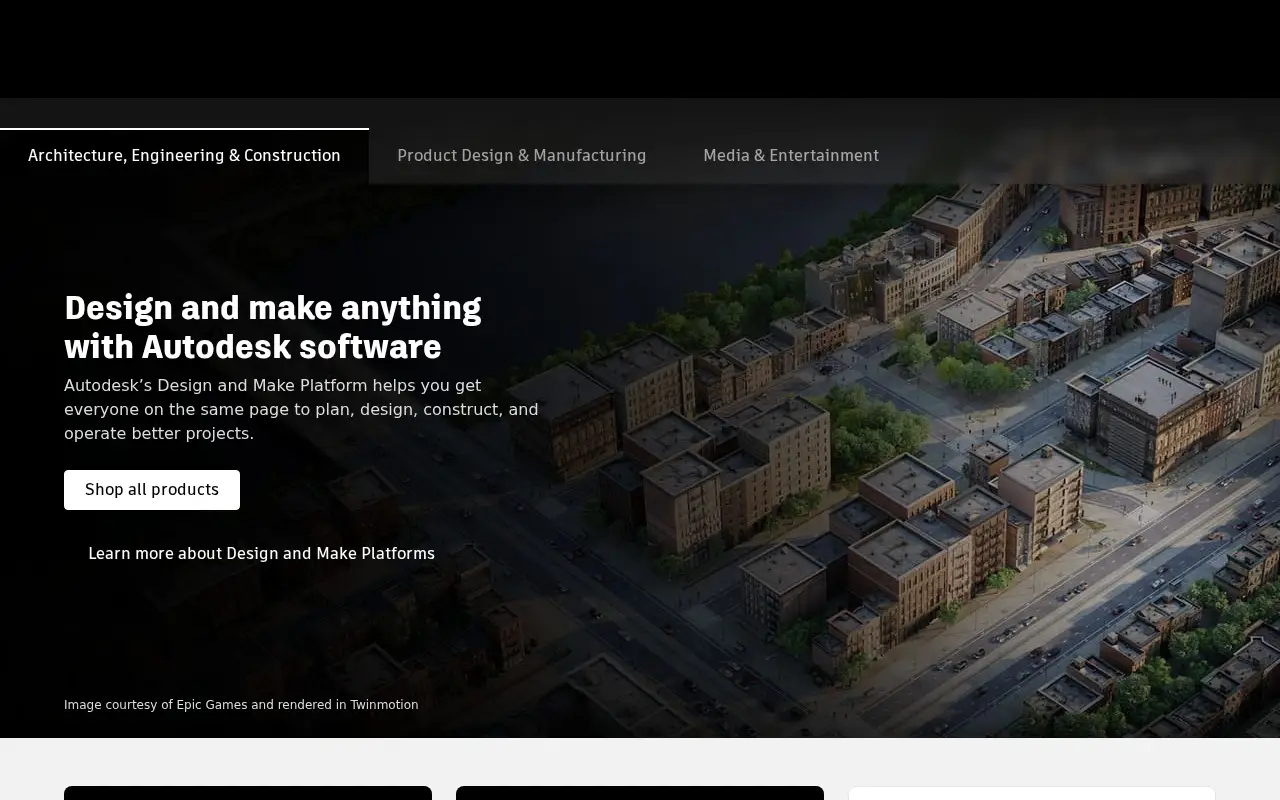Switch to Product Design & Manufacturing tab
Viewport: 1280px width, 800px height.
click(522, 156)
